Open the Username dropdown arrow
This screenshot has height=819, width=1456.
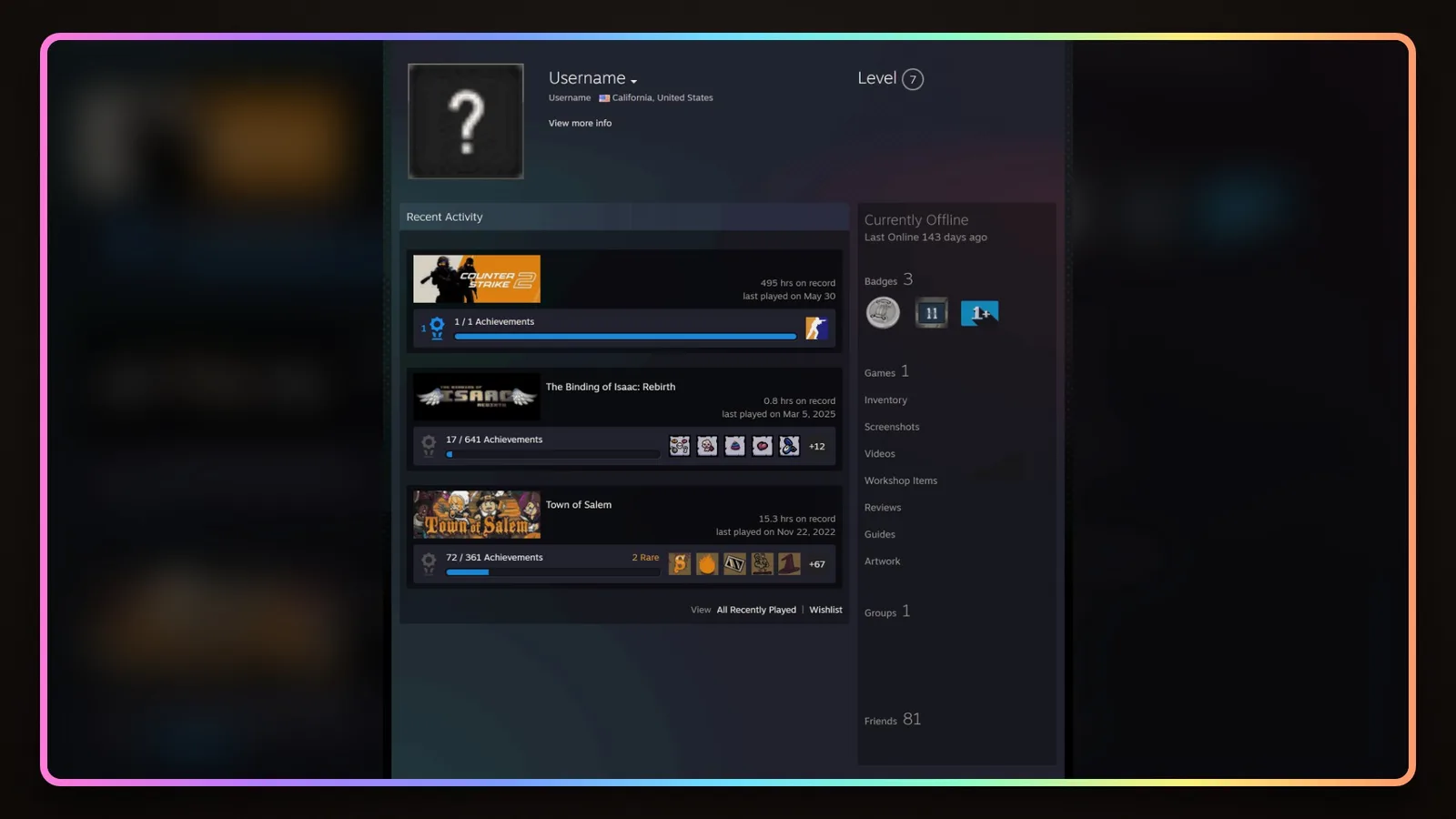pyautogui.click(x=633, y=82)
